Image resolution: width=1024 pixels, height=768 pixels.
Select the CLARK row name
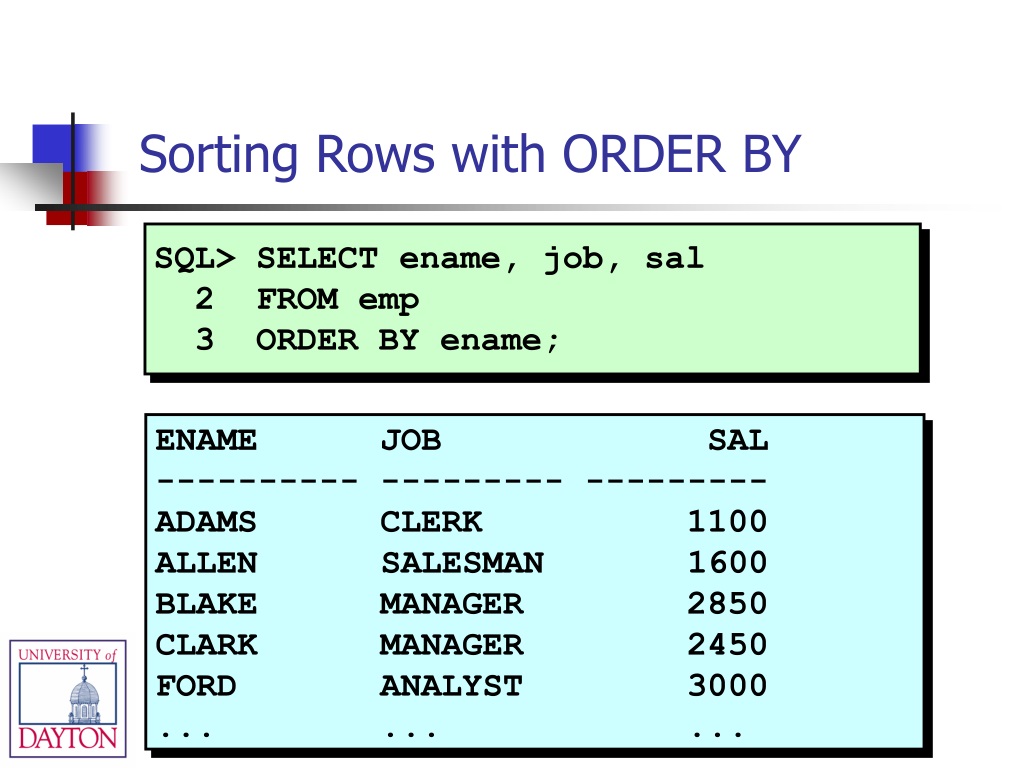206,645
